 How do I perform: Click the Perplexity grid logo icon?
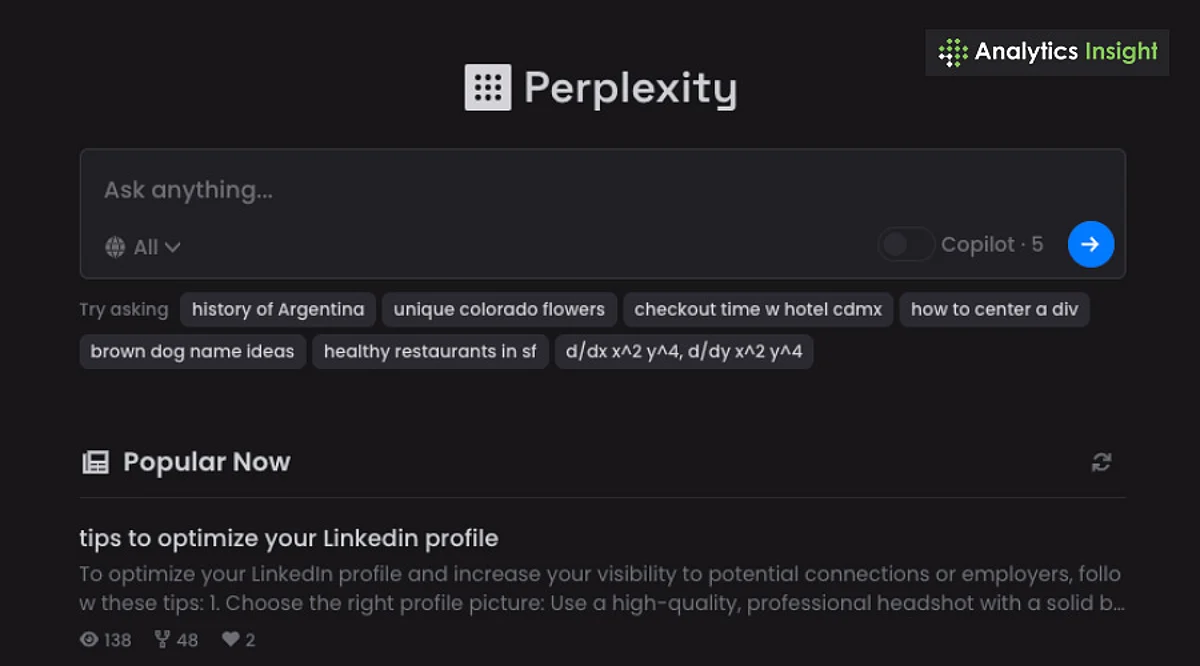pos(488,88)
